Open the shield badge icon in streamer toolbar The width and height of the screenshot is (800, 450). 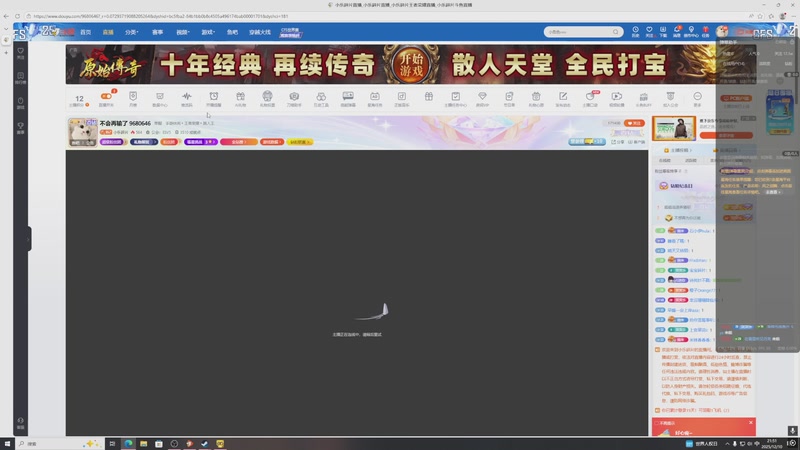[133, 96]
